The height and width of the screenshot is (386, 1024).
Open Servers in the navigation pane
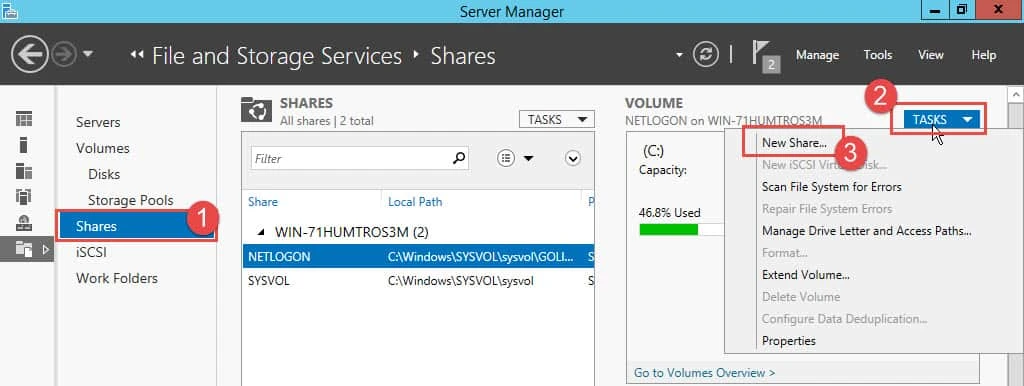98,122
